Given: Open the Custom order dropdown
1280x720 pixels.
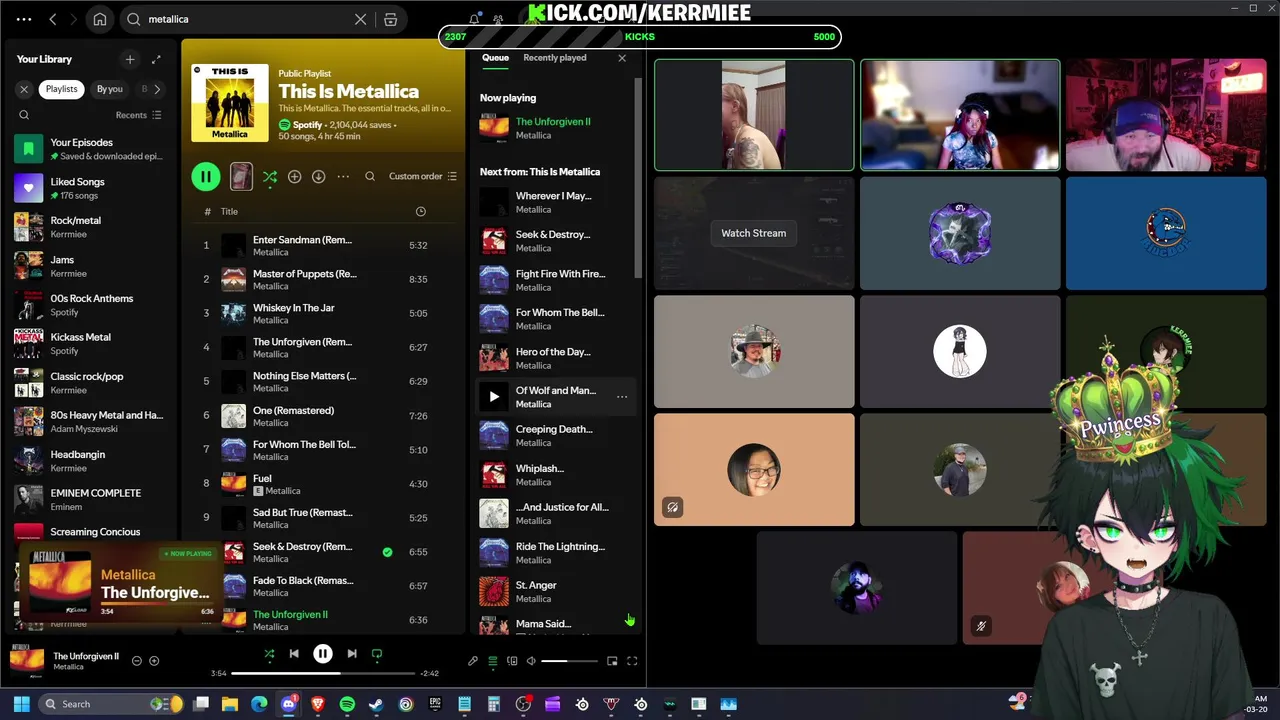Looking at the screenshot, I should point(422,177).
